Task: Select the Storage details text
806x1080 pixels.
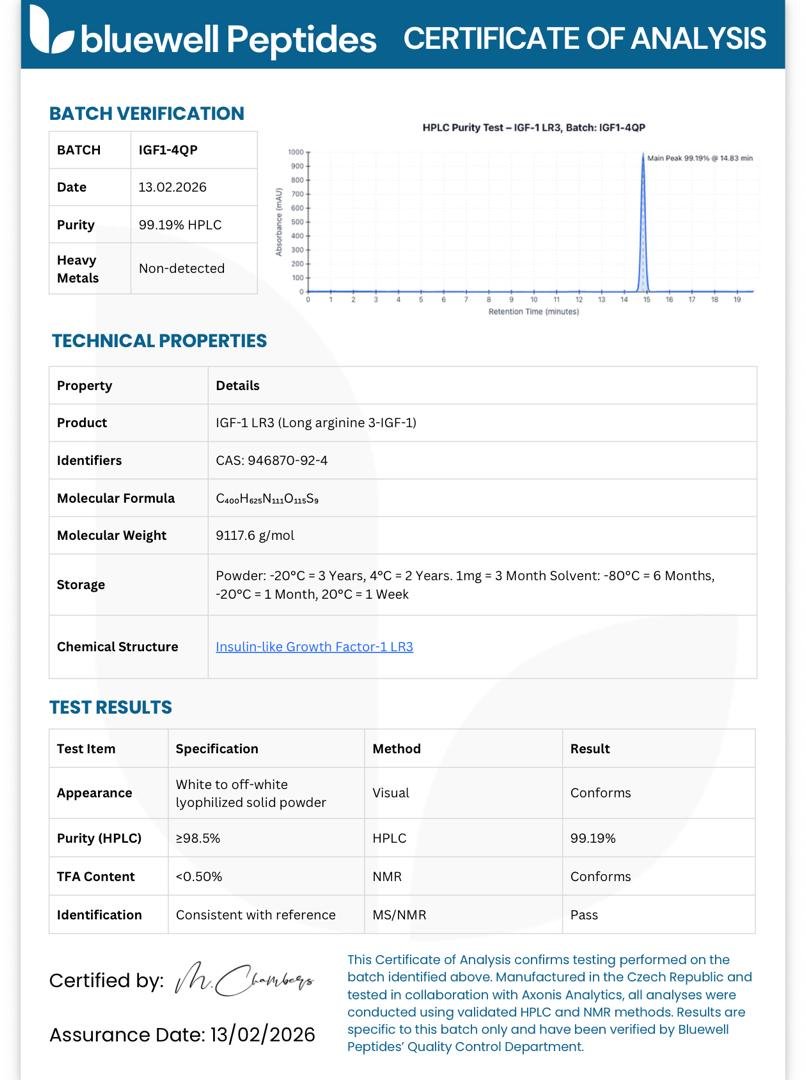Action: coord(465,585)
